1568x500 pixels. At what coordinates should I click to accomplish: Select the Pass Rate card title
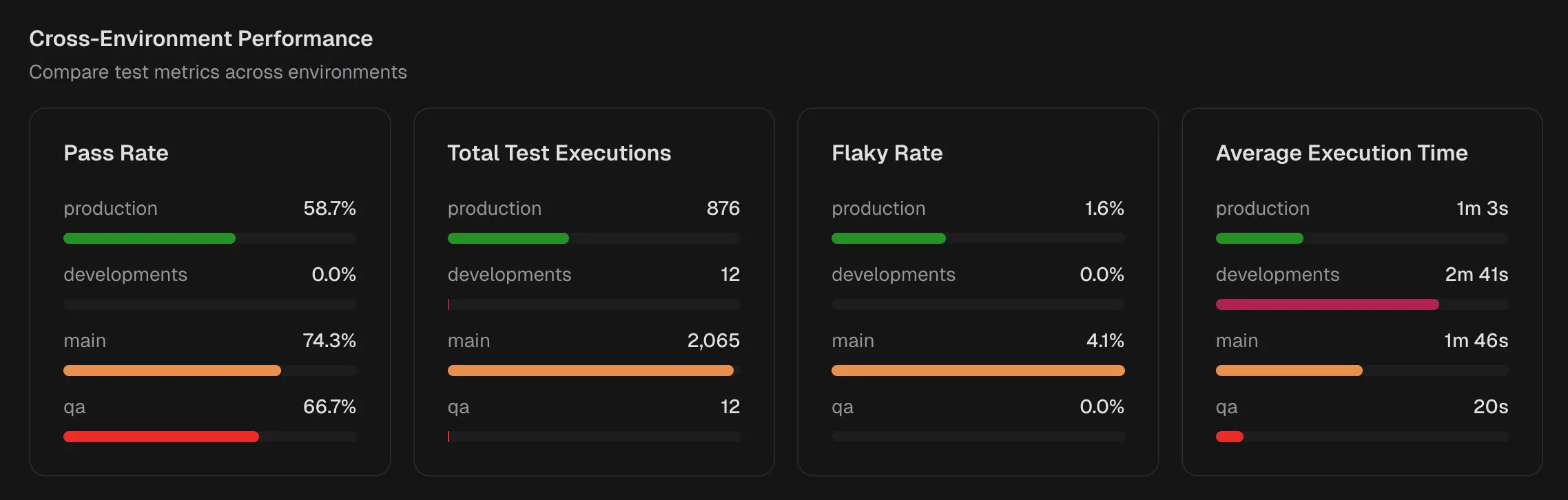tap(116, 153)
